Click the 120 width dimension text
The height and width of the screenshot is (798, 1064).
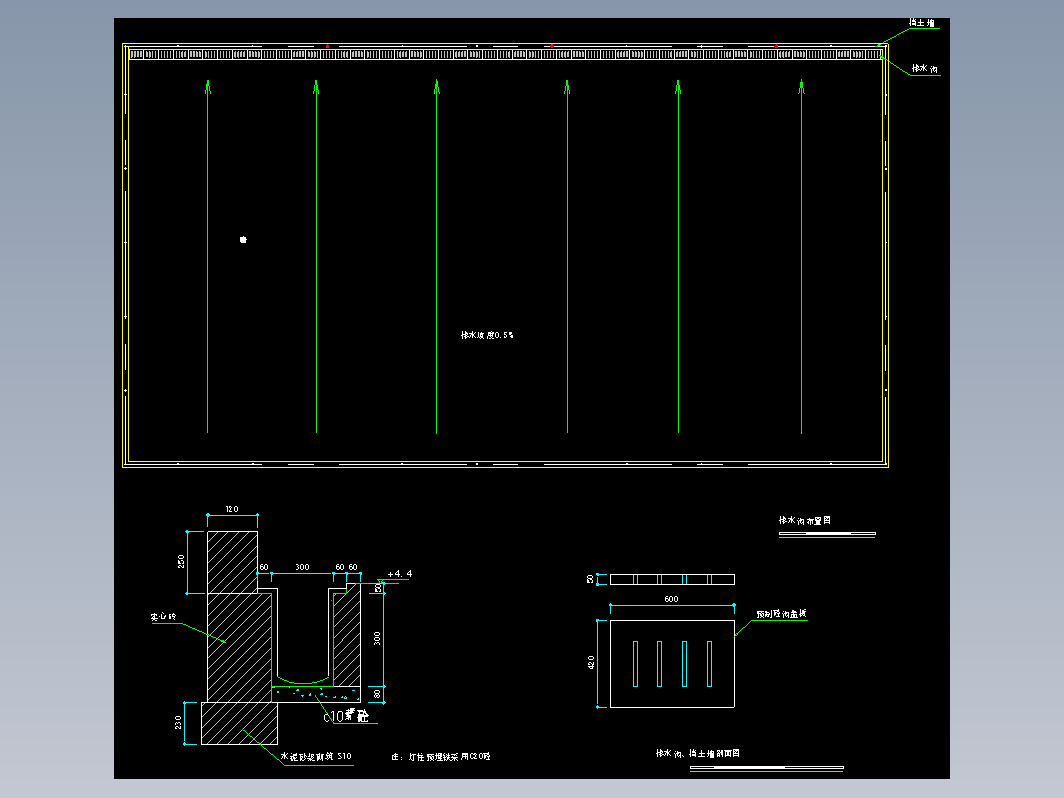[x=232, y=509]
